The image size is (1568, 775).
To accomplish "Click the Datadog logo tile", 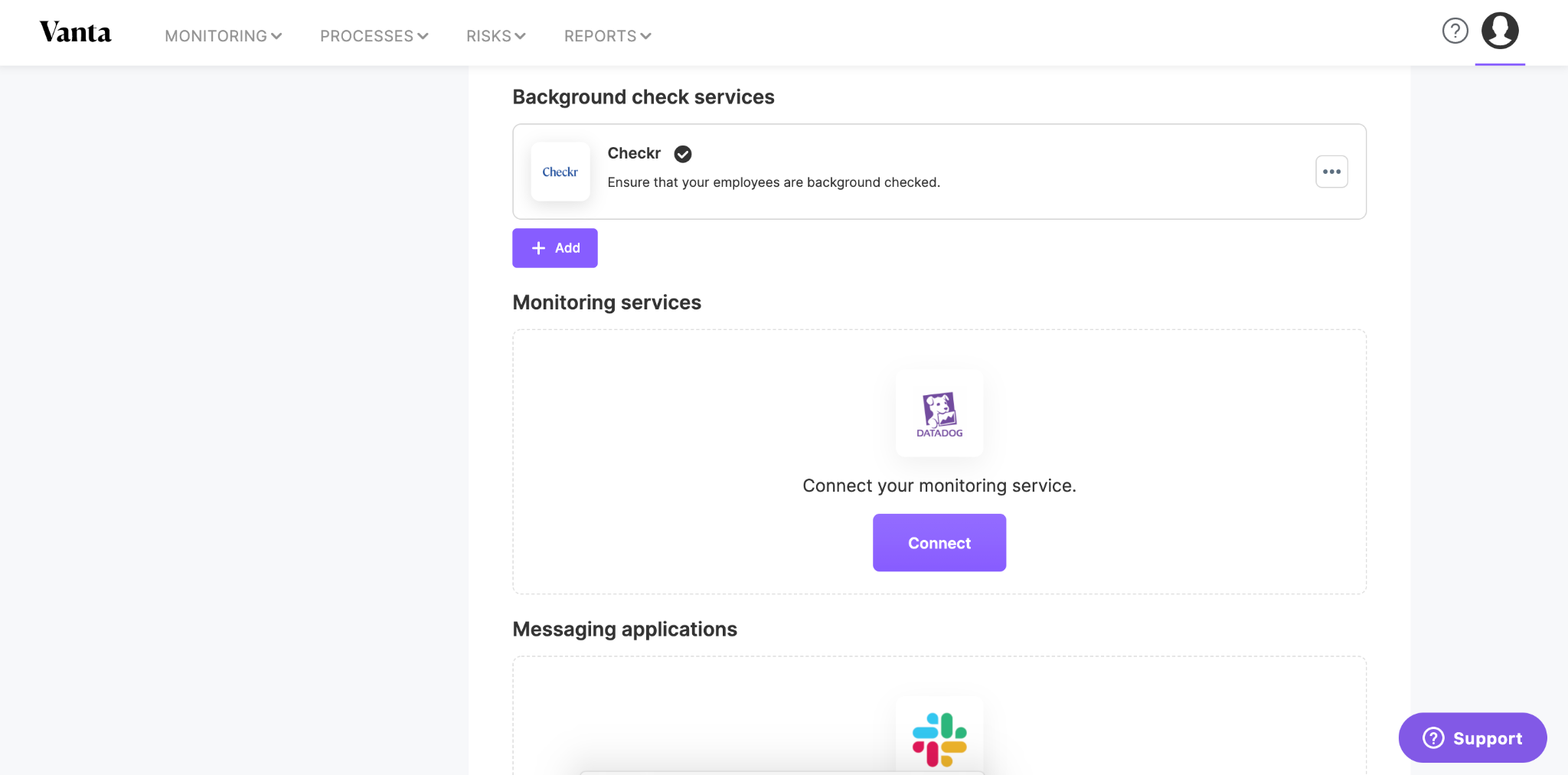I will pyautogui.click(x=939, y=414).
